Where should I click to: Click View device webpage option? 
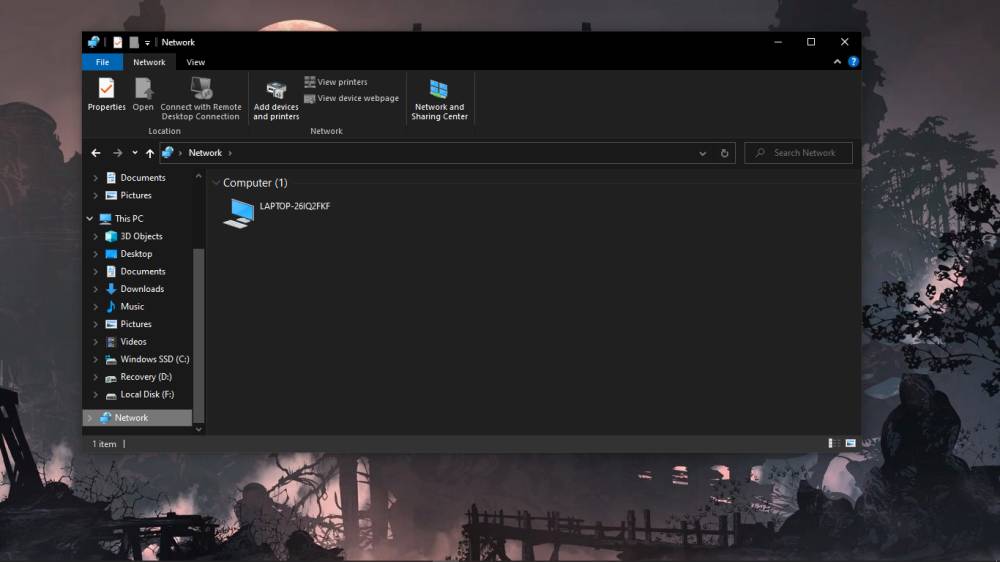[x=352, y=98]
